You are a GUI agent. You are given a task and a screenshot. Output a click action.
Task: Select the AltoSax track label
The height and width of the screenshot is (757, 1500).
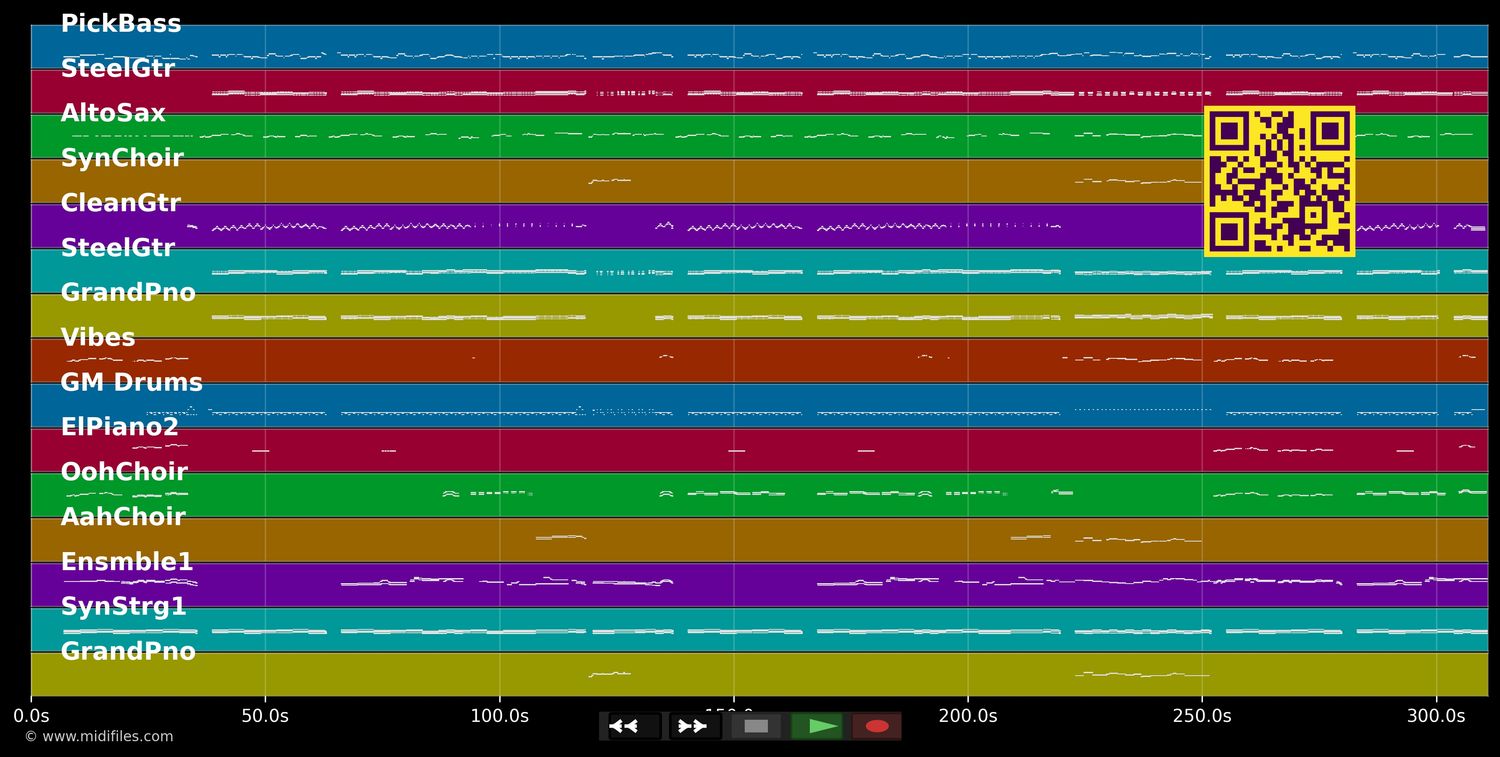113,114
